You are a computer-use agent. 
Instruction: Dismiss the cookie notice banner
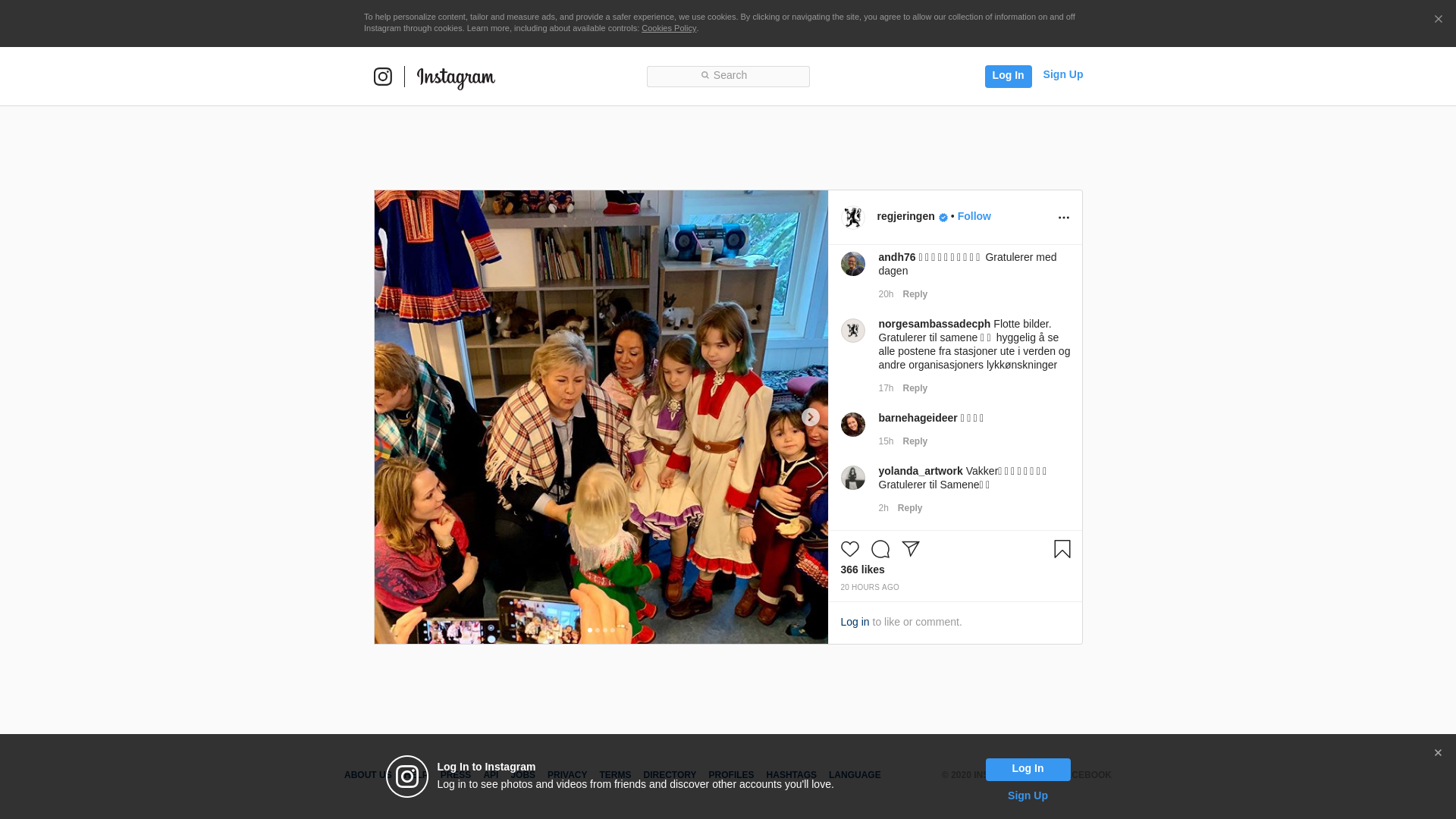pyautogui.click(x=1438, y=20)
